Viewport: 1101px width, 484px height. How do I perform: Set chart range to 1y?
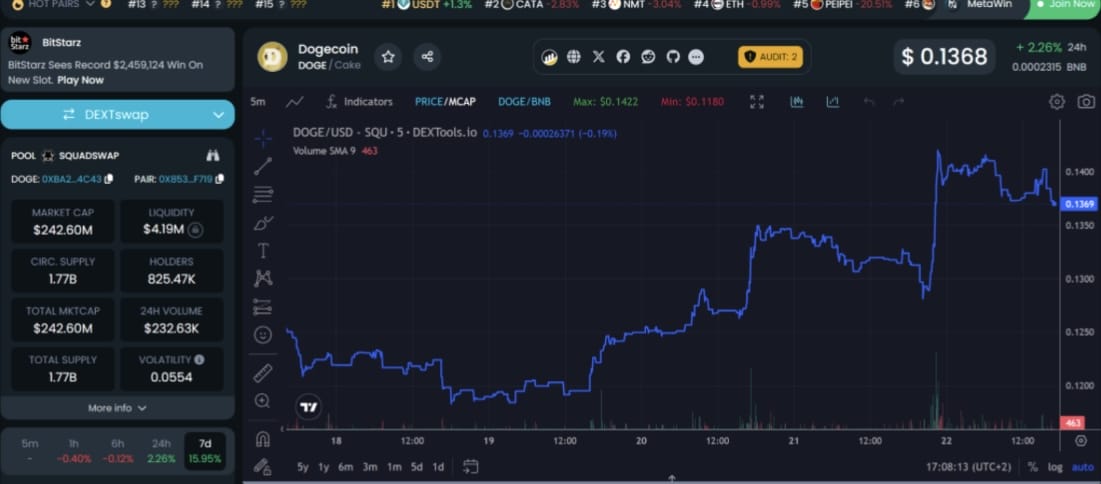click(323, 466)
